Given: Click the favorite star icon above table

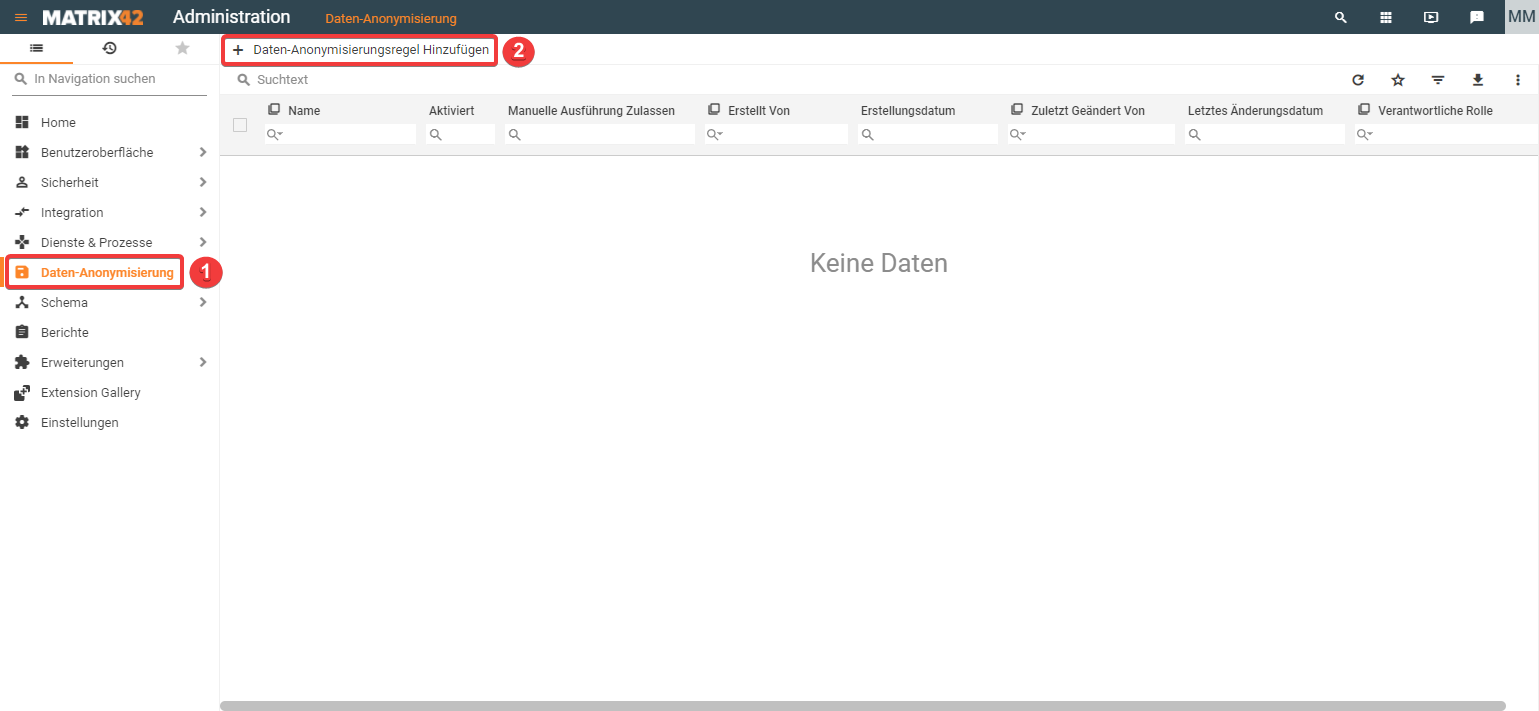Looking at the screenshot, I should coord(1398,80).
